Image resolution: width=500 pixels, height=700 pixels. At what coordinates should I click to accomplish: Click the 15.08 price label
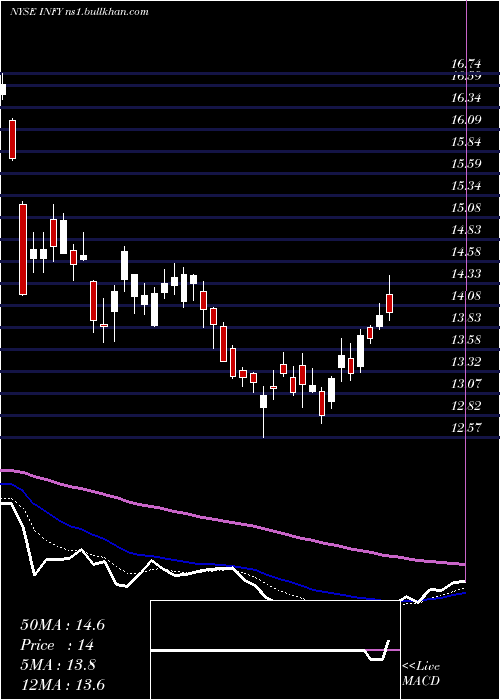(x=467, y=208)
